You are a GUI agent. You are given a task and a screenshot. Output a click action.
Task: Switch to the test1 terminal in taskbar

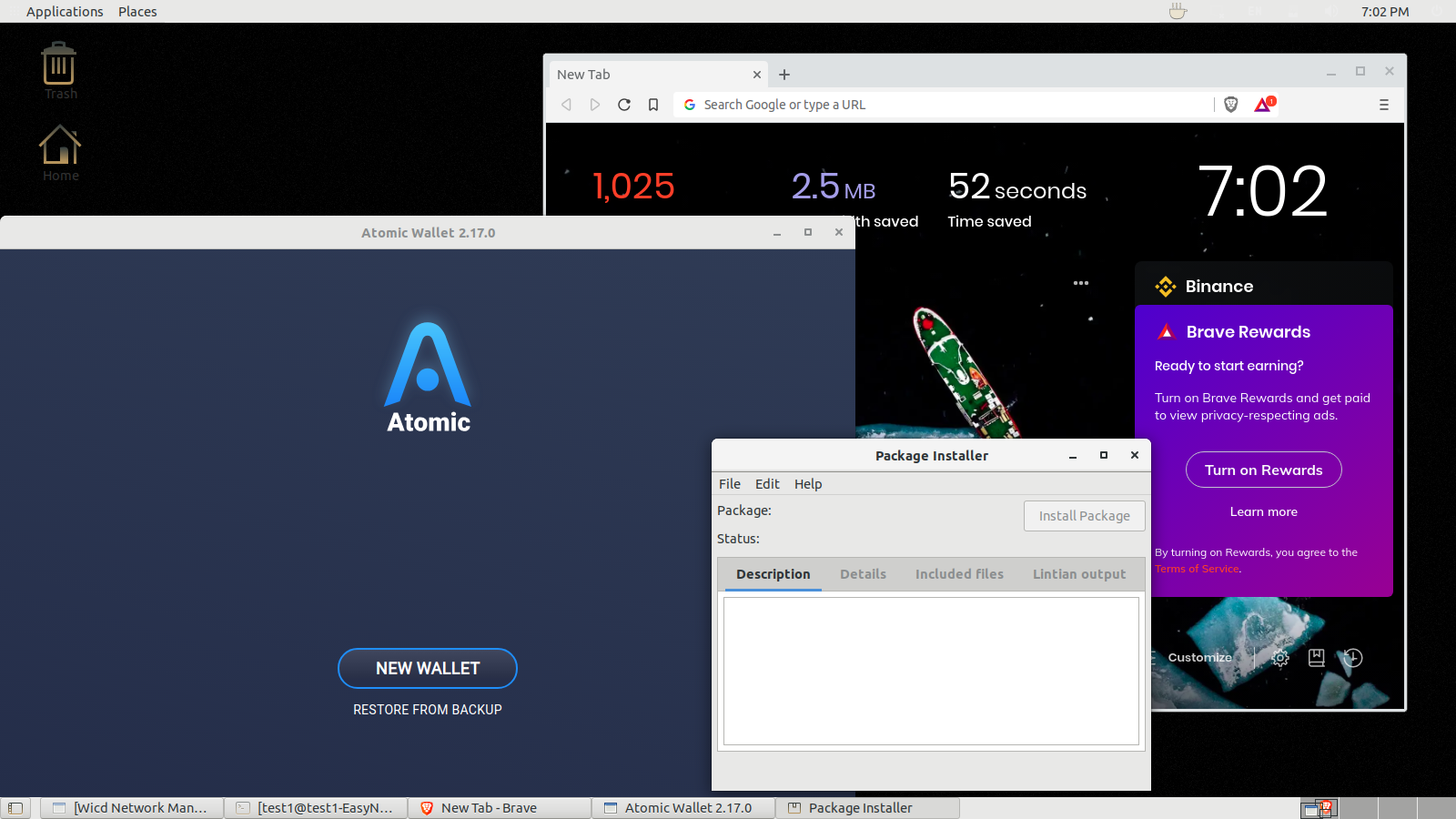pyautogui.click(x=316, y=808)
